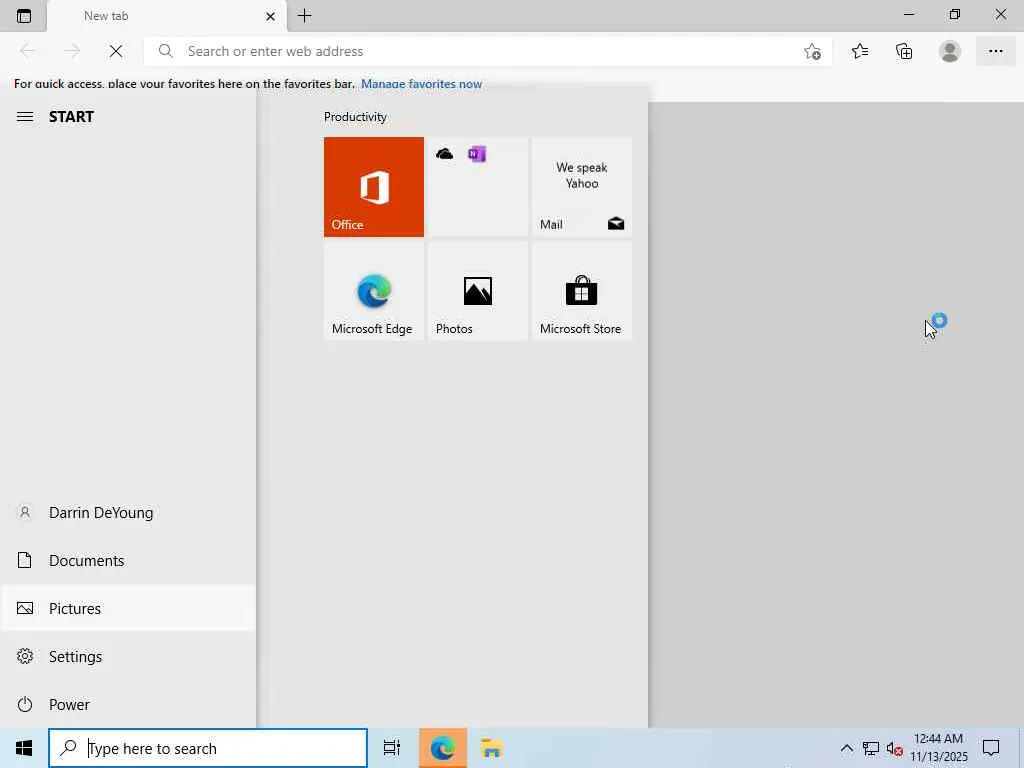
Task: Open Settings from Start menu
Action: (x=128, y=656)
